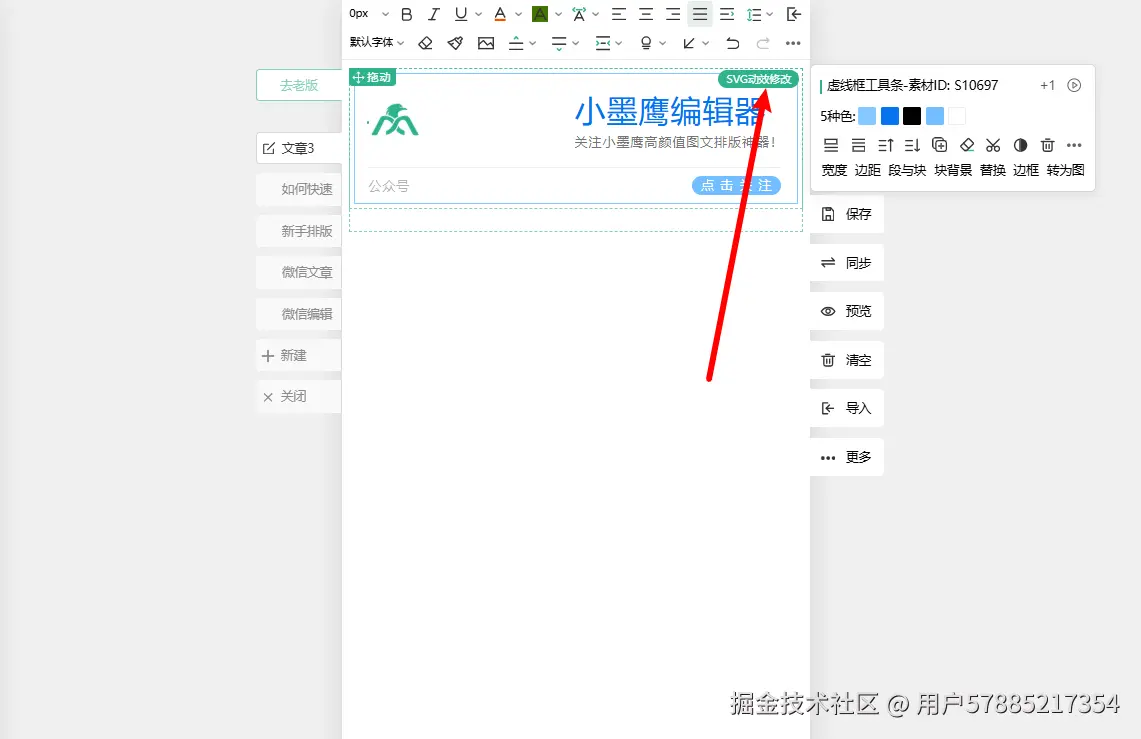This screenshot has height=739, width=1141.
Task: Open the 微信文章 article entry
Action: 299,273
